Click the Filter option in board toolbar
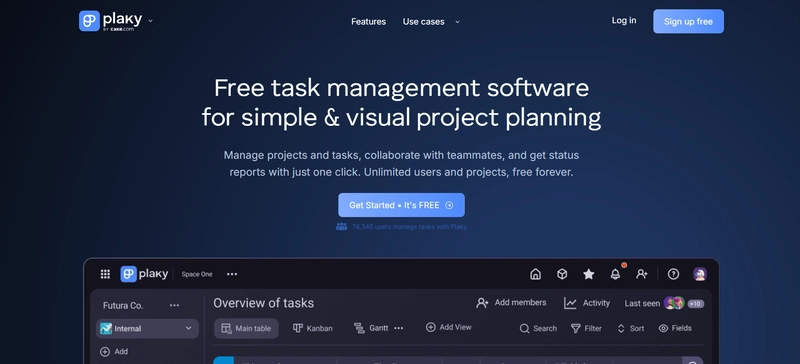The width and height of the screenshot is (800, 364). (586, 328)
